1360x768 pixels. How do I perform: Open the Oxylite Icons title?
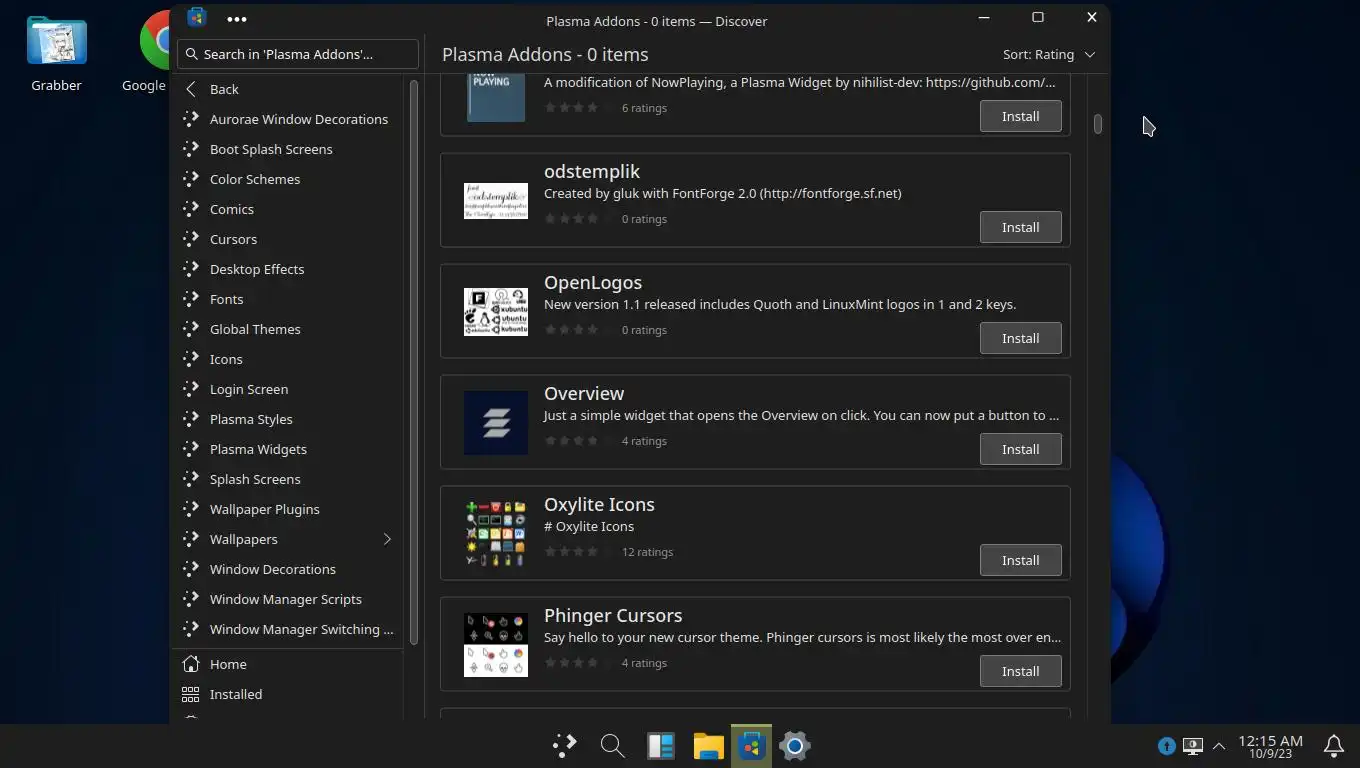pyautogui.click(x=599, y=505)
